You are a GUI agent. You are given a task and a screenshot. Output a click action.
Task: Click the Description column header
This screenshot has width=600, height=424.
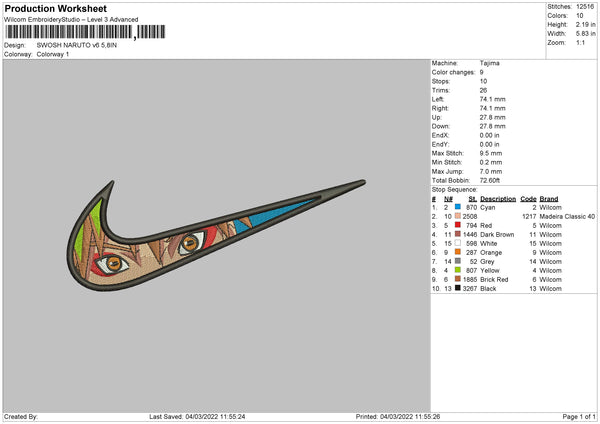click(x=498, y=199)
